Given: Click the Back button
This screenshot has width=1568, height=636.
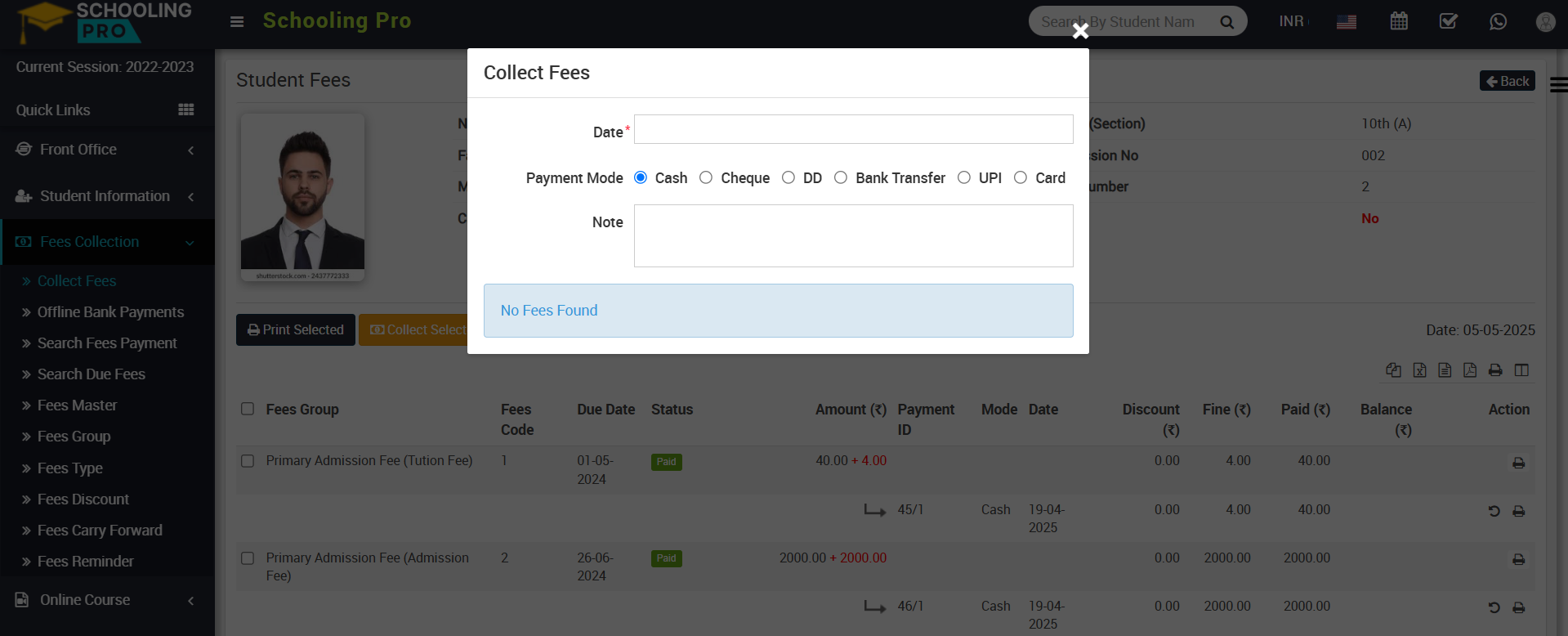Looking at the screenshot, I should click(x=1508, y=81).
